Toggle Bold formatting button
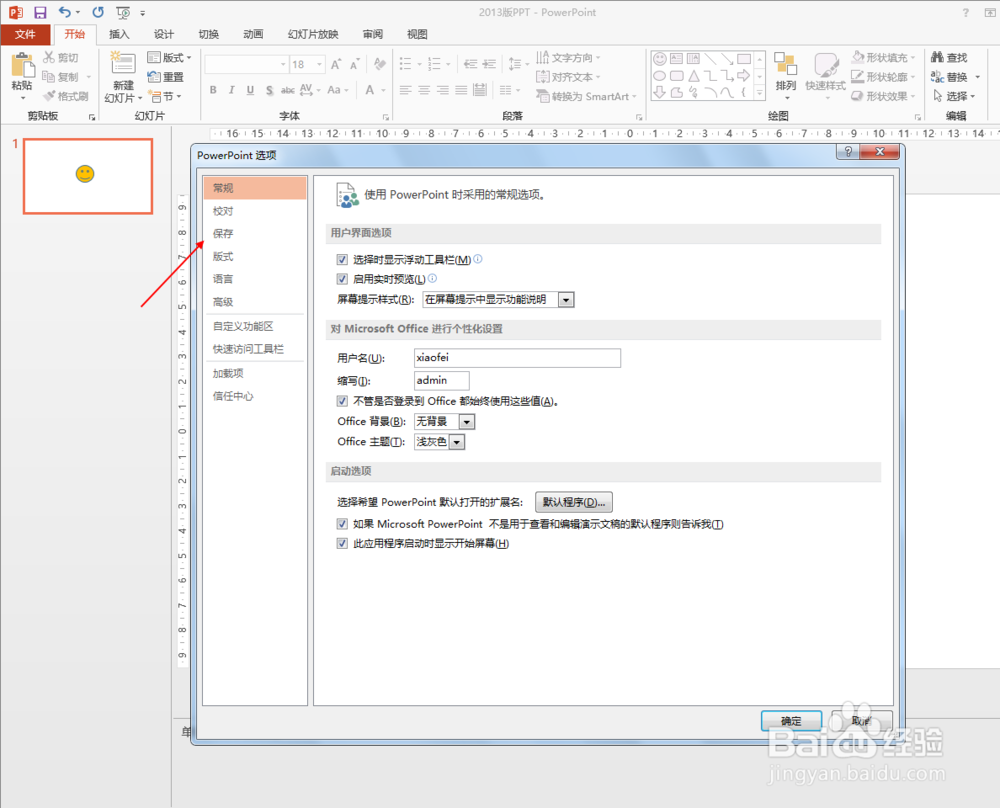1000x808 pixels. 213,90
